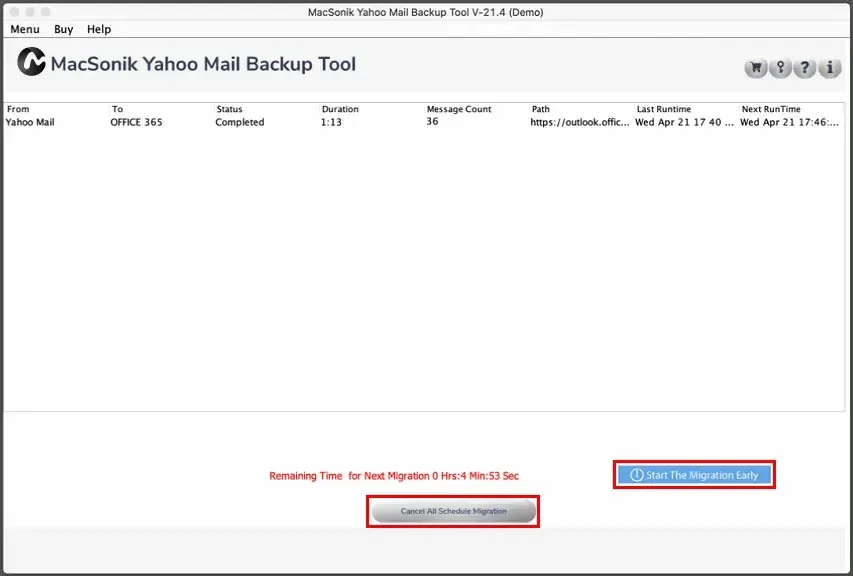Close the window with red button
The image size is (853, 576).
point(14,11)
